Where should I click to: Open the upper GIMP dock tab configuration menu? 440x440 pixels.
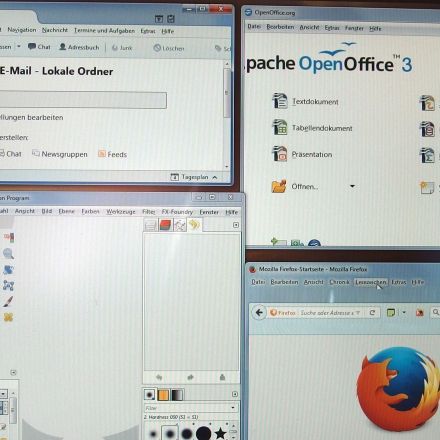(236, 225)
